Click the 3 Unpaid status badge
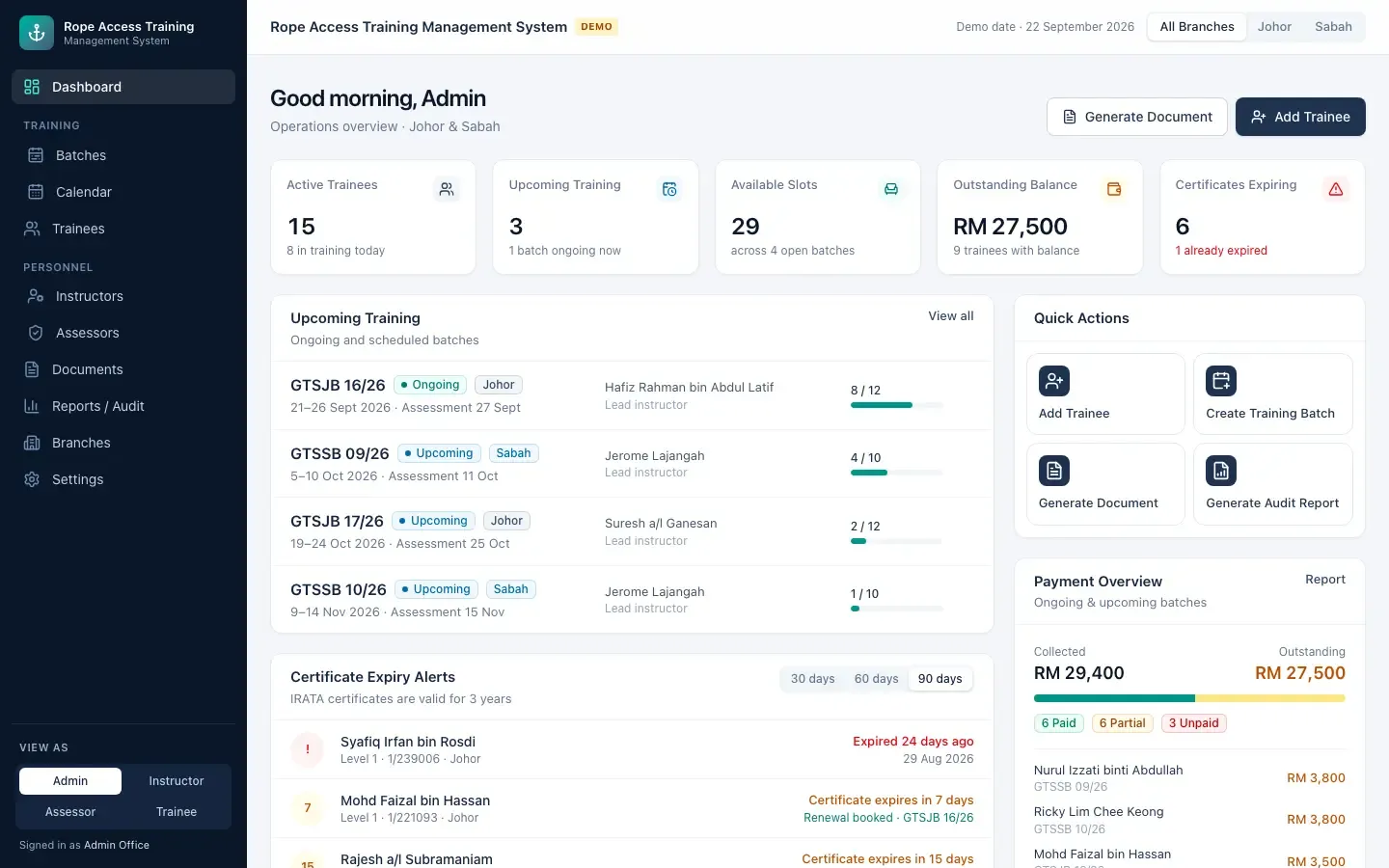The image size is (1389, 868). click(x=1194, y=723)
